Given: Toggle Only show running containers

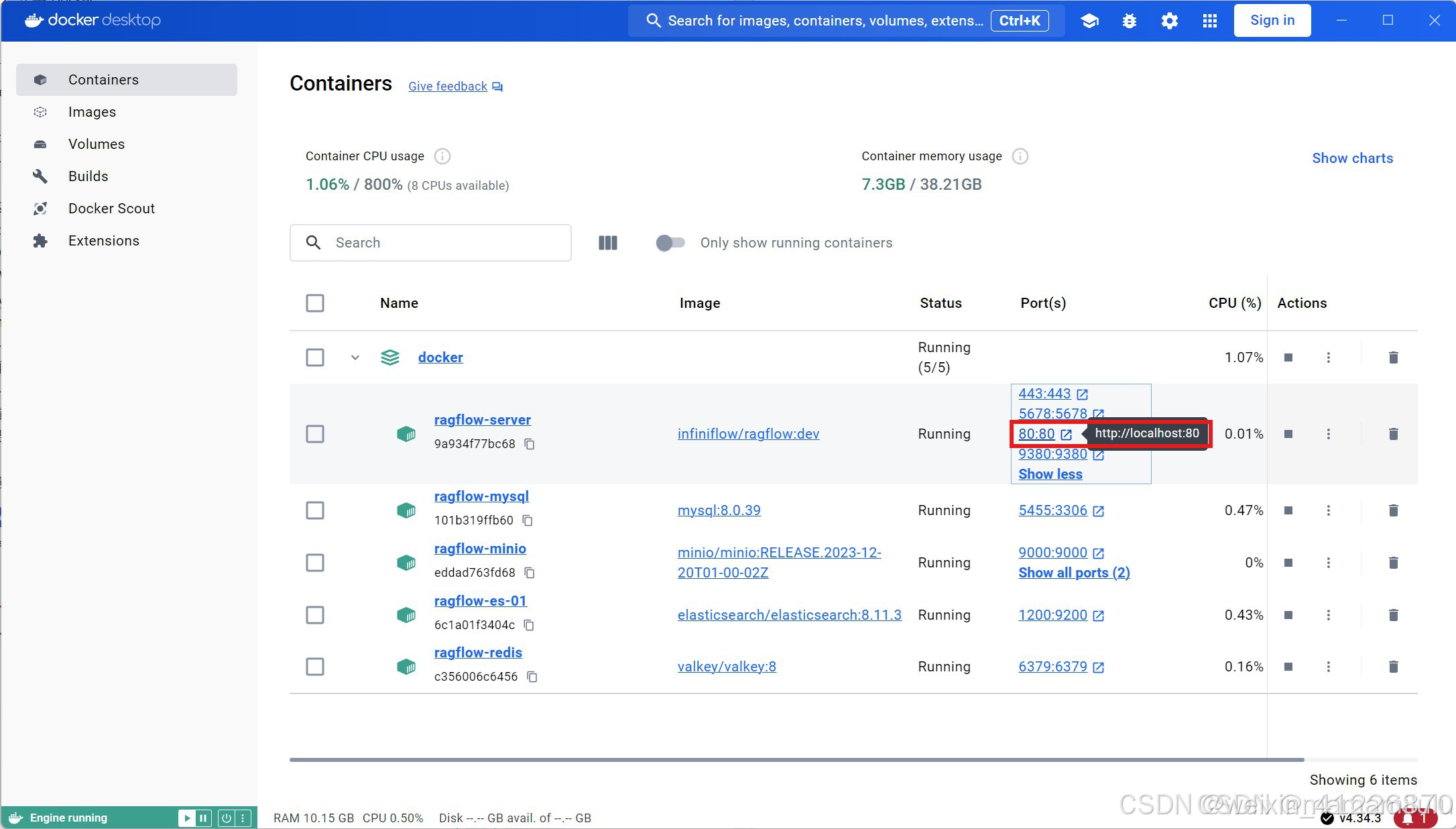Looking at the screenshot, I should [x=670, y=243].
